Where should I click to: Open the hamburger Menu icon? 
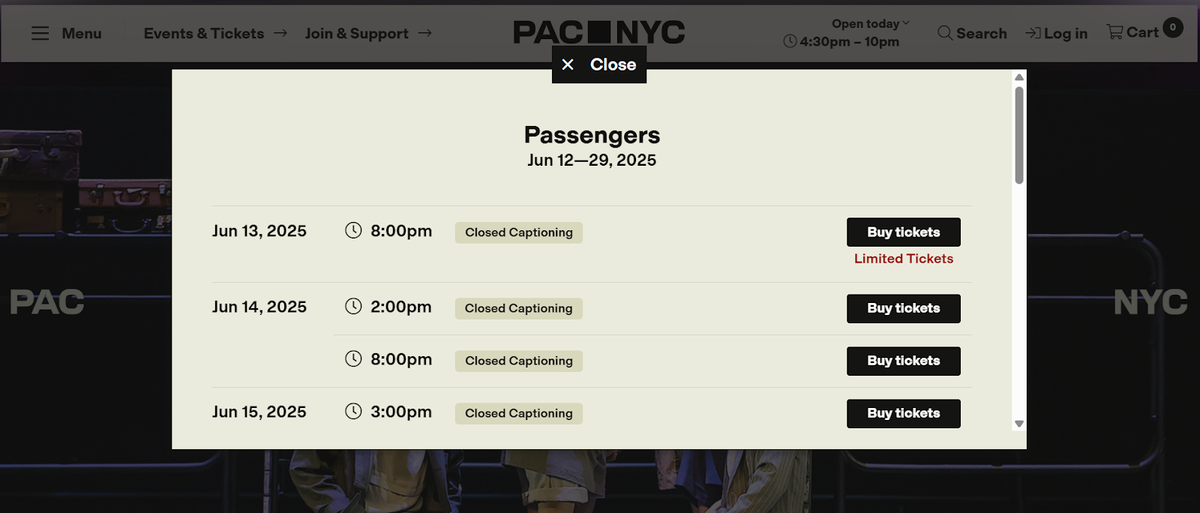[40, 33]
